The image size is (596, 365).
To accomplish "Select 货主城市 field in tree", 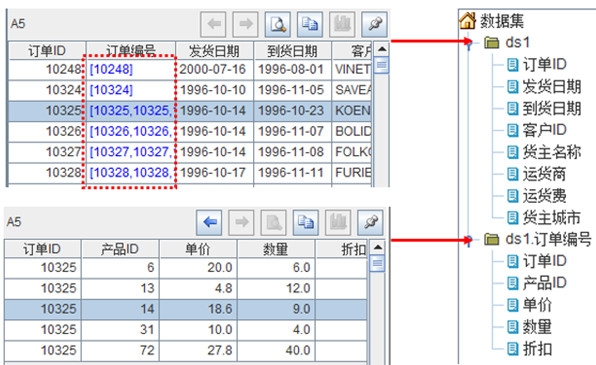I will point(544,218).
